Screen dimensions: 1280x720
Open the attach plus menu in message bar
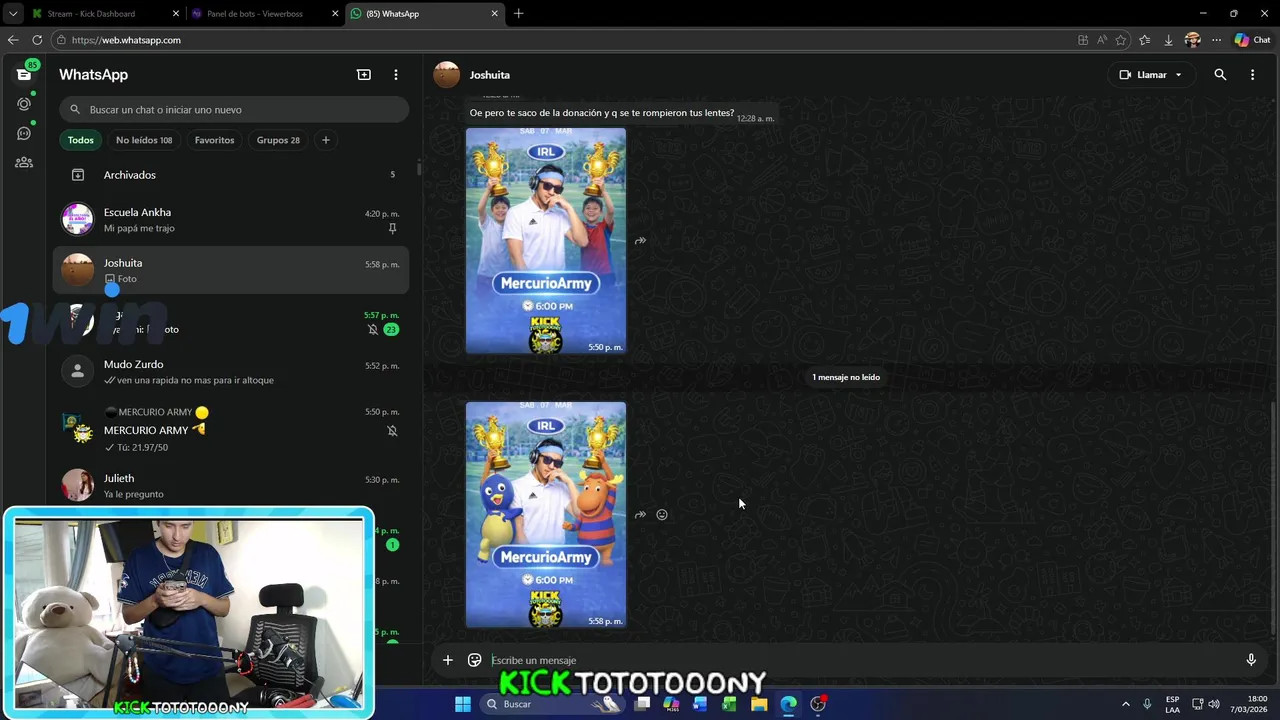[448, 660]
